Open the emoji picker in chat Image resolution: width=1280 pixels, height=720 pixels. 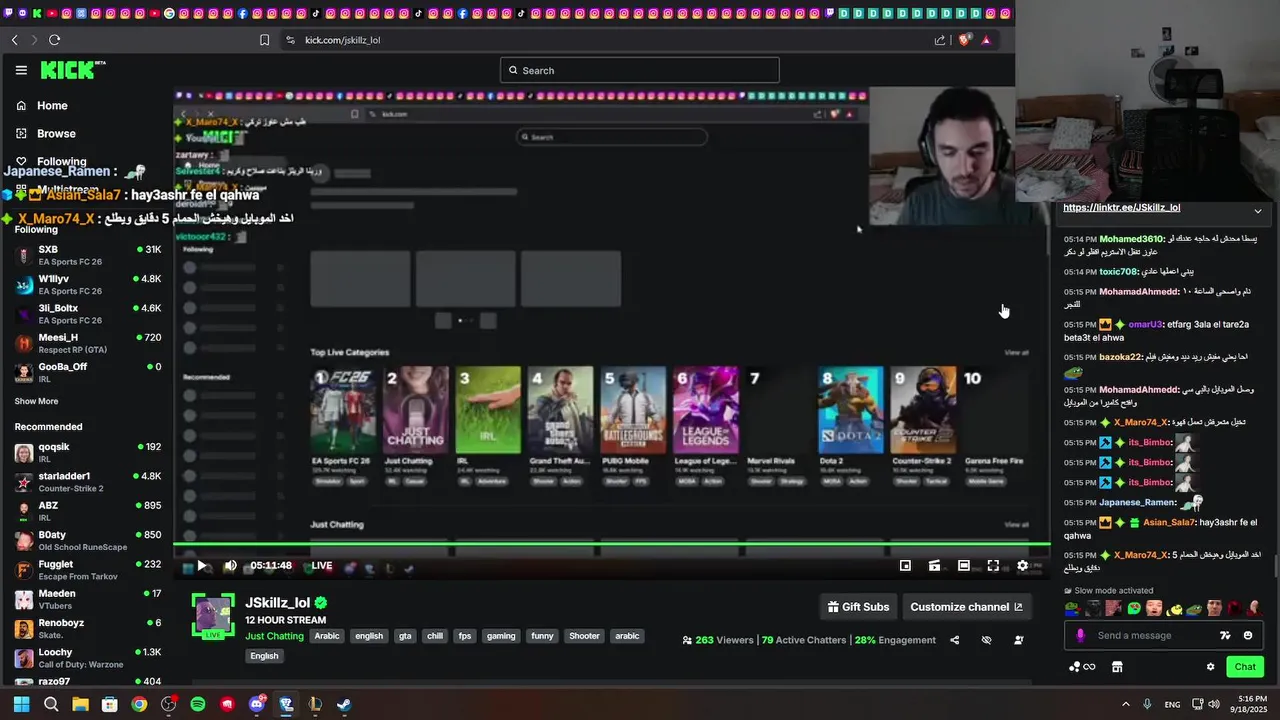click(1248, 635)
